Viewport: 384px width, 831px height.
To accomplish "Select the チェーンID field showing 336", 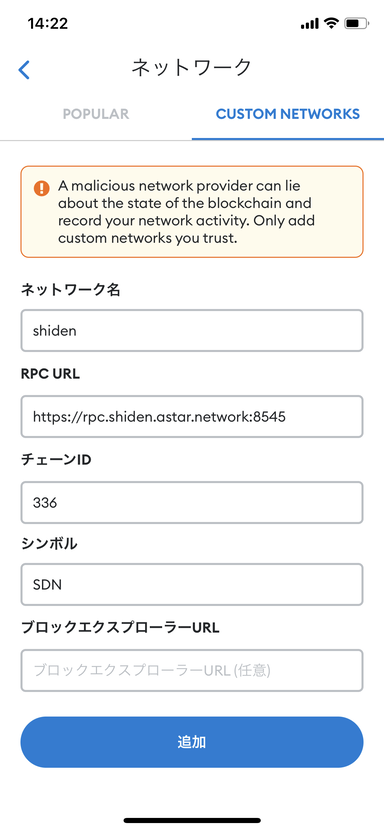I will click(x=192, y=502).
